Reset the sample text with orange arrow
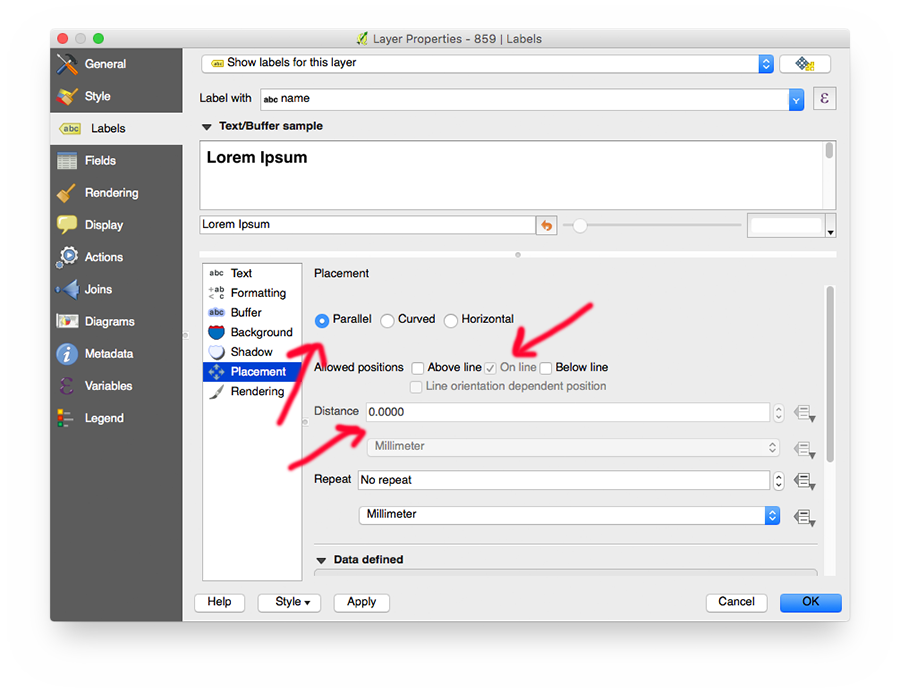The width and height of the screenshot is (900, 693). coord(546,225)
